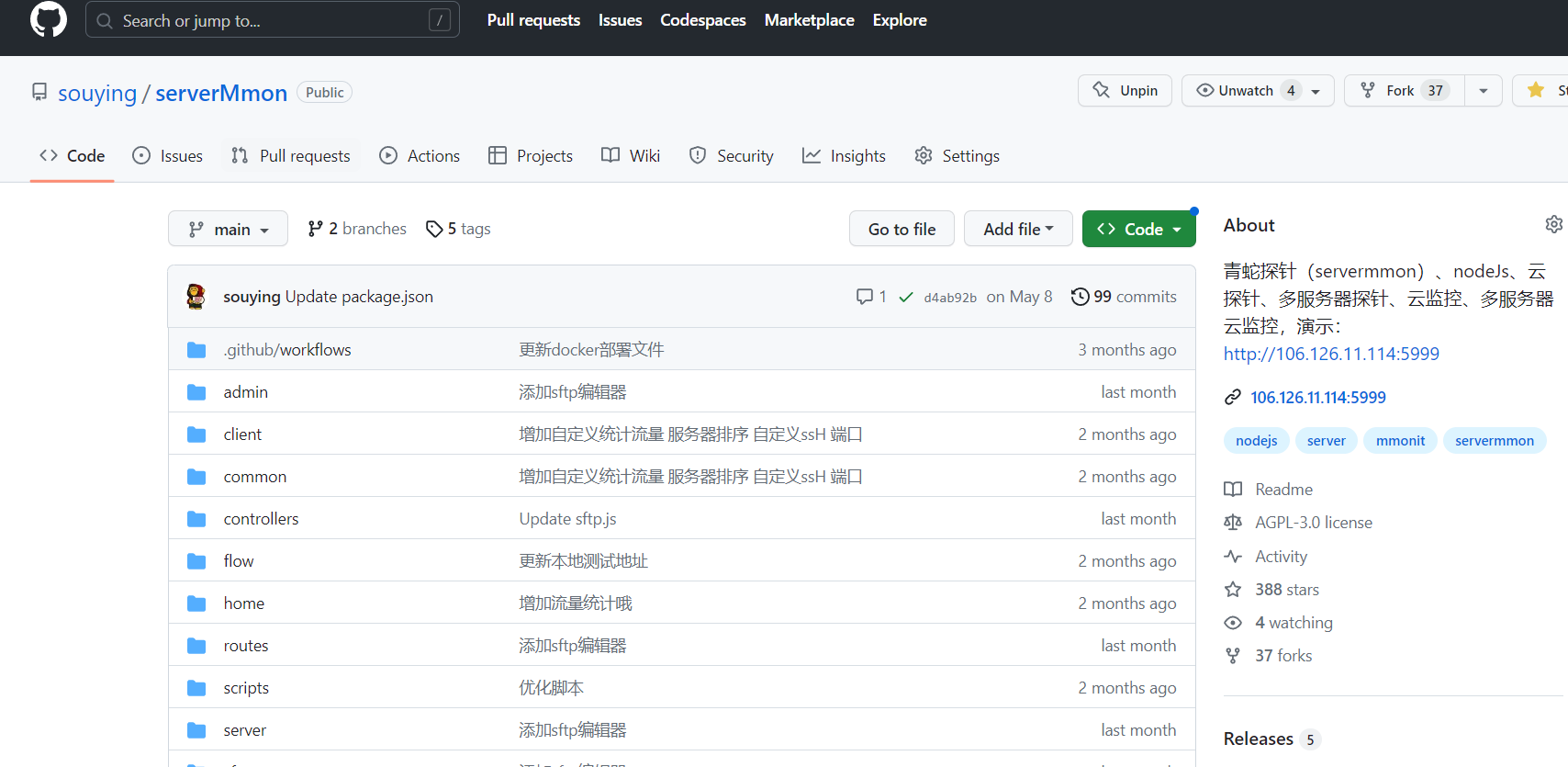View the 99 commits history
Viewport: 1568px width, 767px height.
pyautogui.click(x=1124, y=297)
